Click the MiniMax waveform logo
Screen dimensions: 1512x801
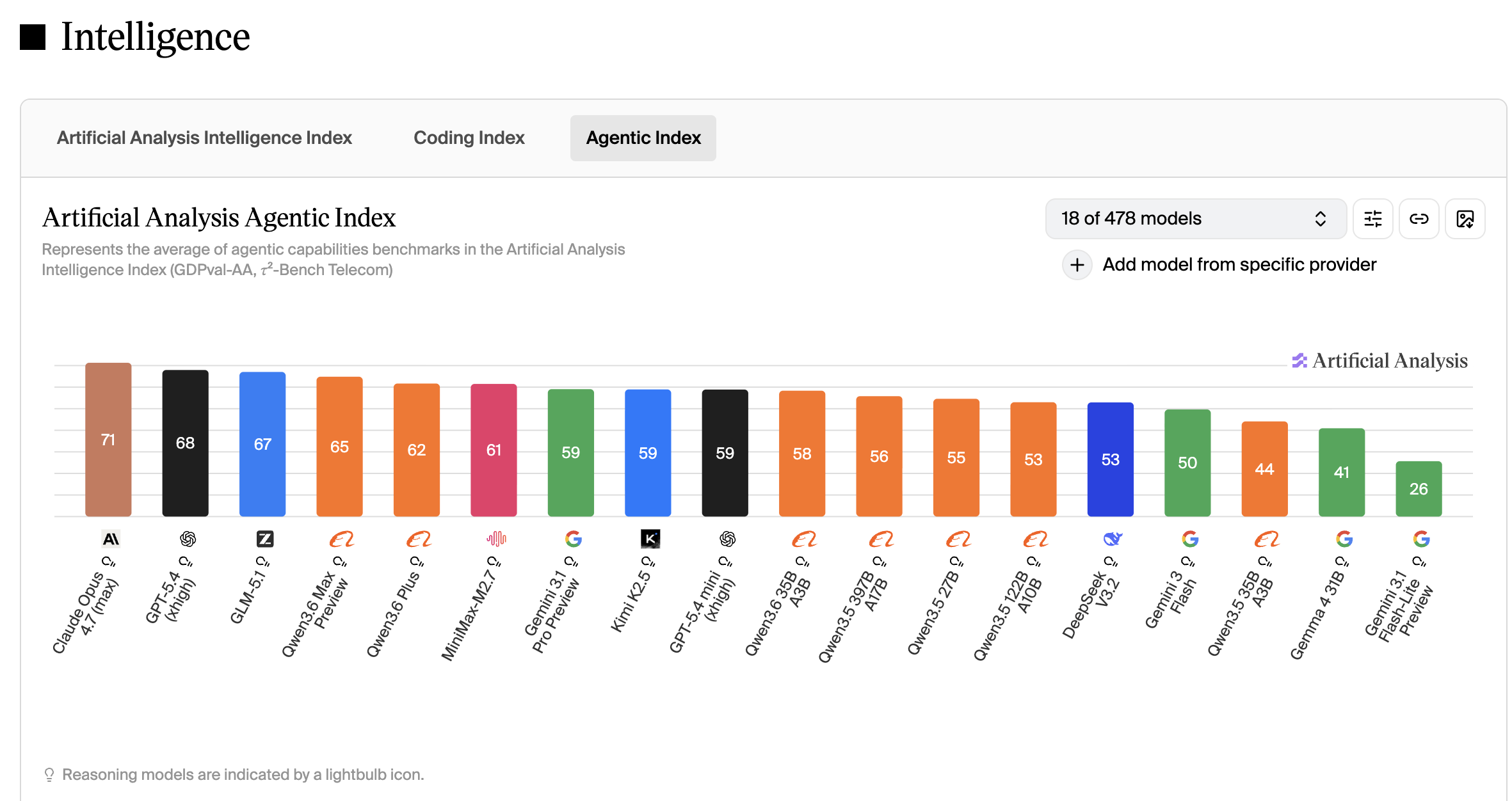pyautogui.click(x=496, y=539)
